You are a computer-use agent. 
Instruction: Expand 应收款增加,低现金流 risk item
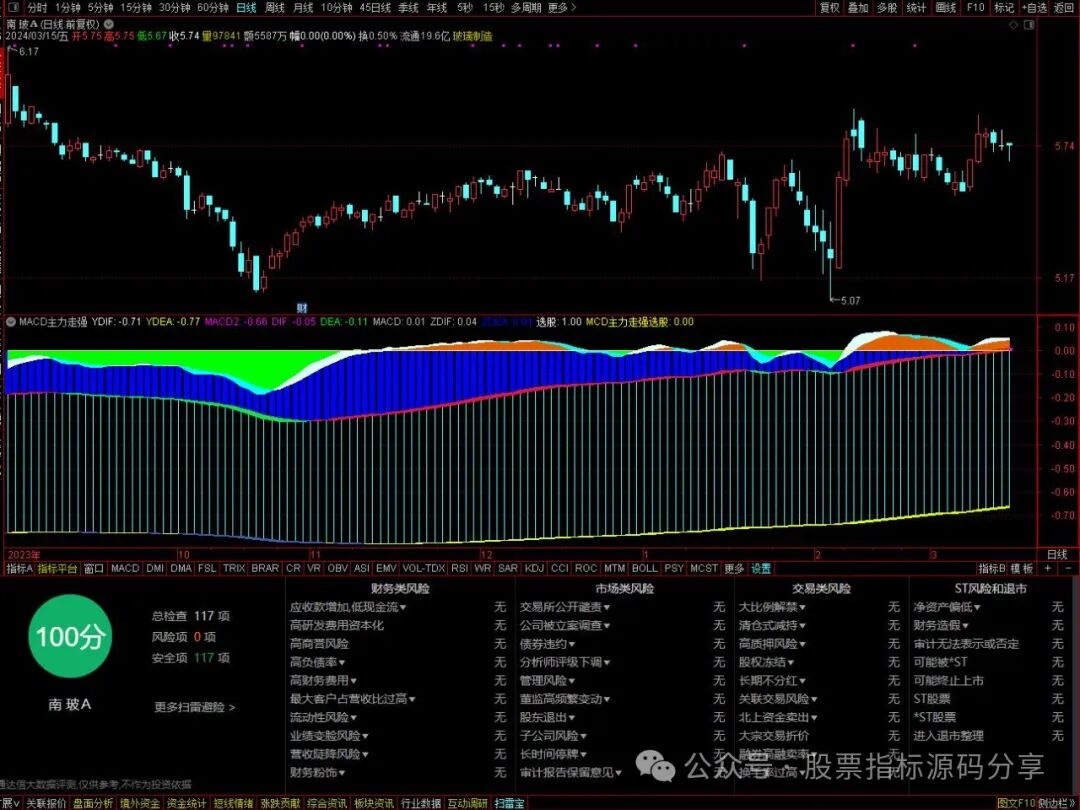(x=348, y=607)
